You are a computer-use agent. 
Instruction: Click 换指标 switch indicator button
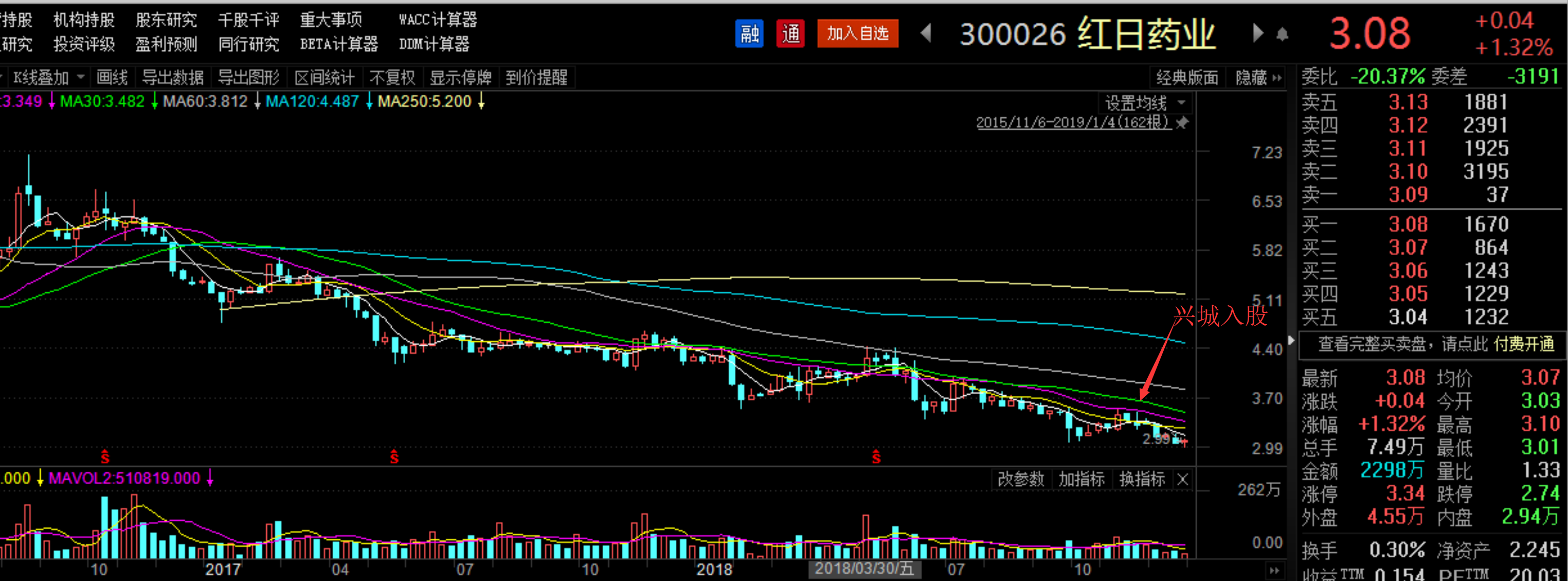(1143, 480)
